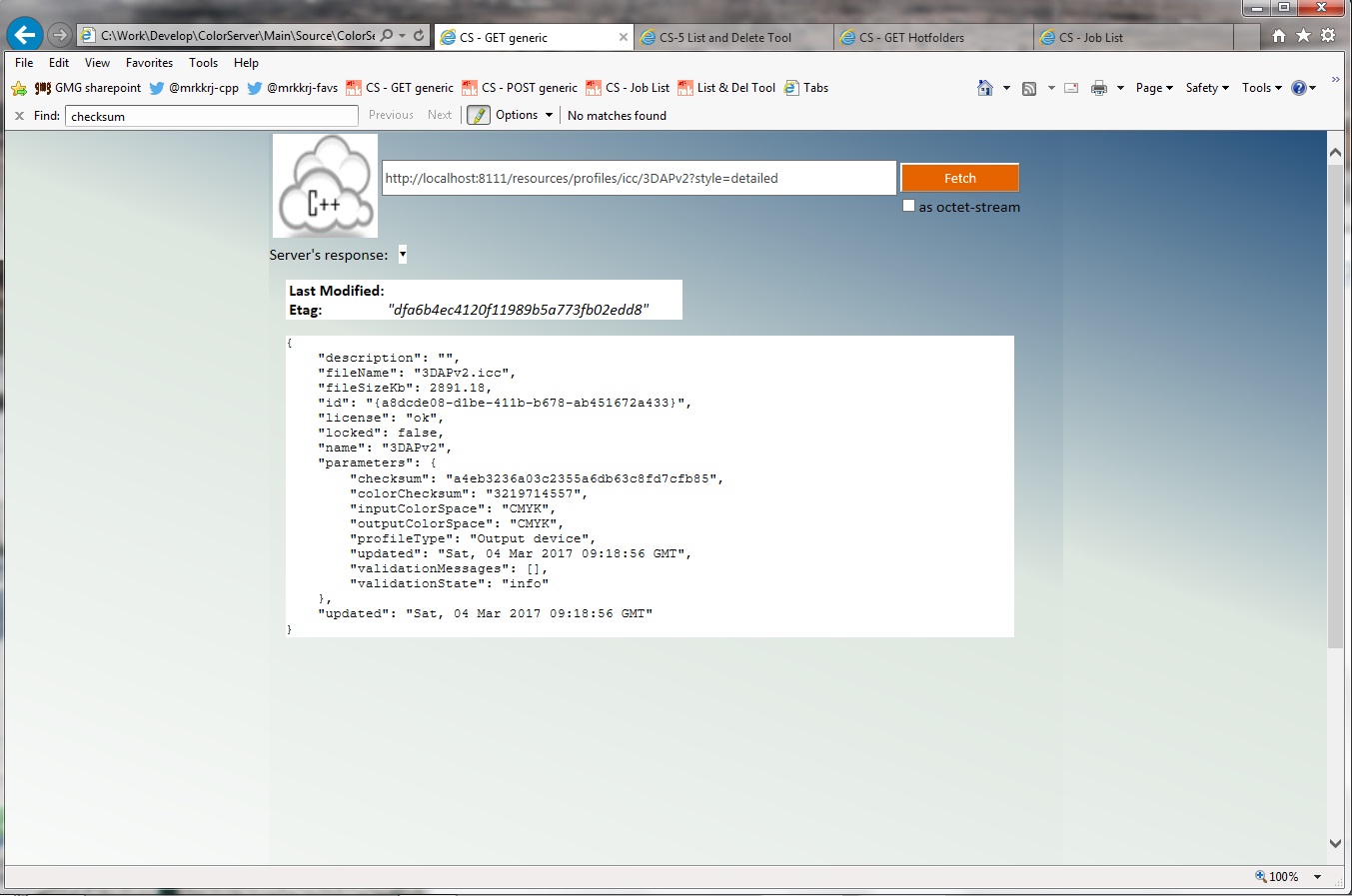Screen dimensions: 1352x896
Task: Open GMG sharepoint favorite
Action: point(88,88)
